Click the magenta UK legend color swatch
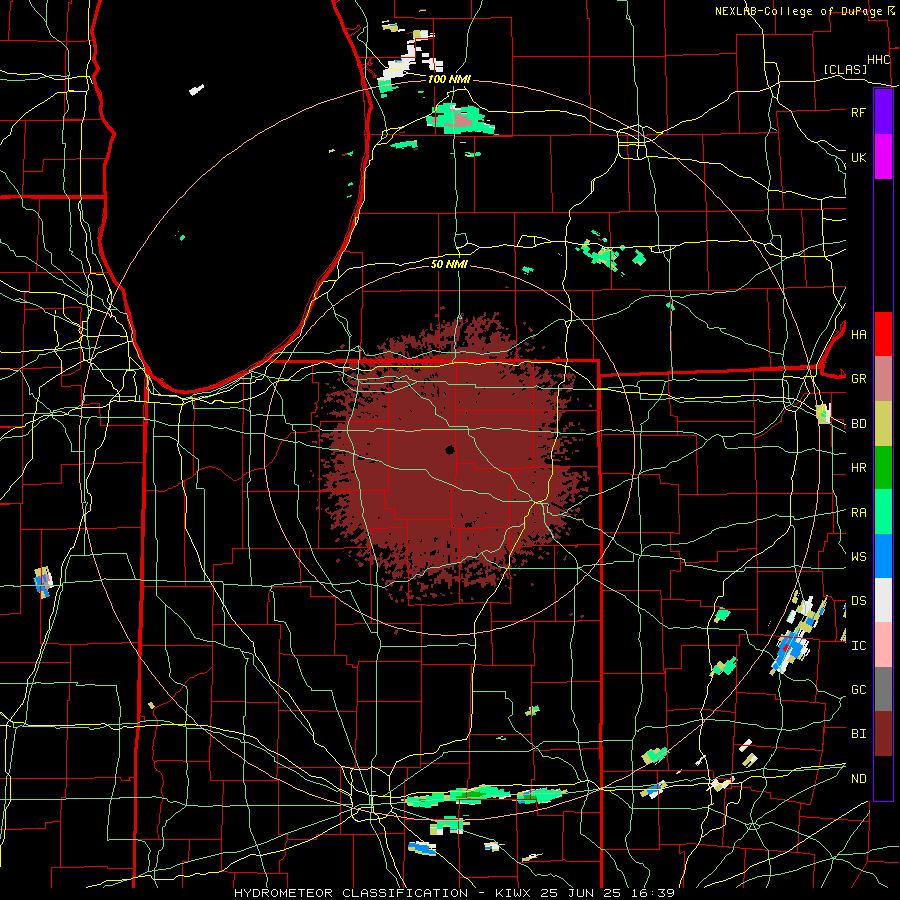 883,157
